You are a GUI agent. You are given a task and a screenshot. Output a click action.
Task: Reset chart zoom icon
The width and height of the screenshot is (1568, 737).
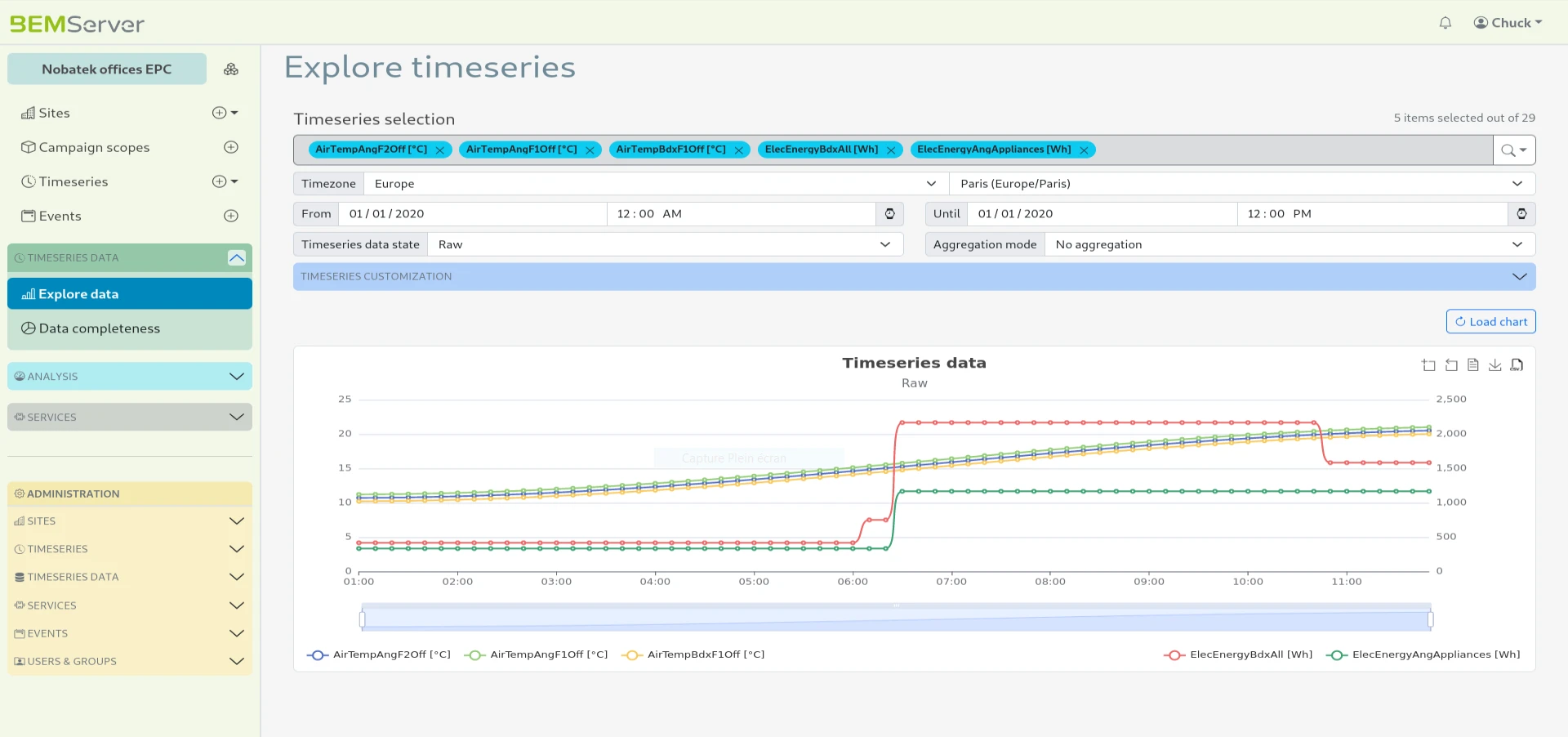click(x=1451, y=365)
